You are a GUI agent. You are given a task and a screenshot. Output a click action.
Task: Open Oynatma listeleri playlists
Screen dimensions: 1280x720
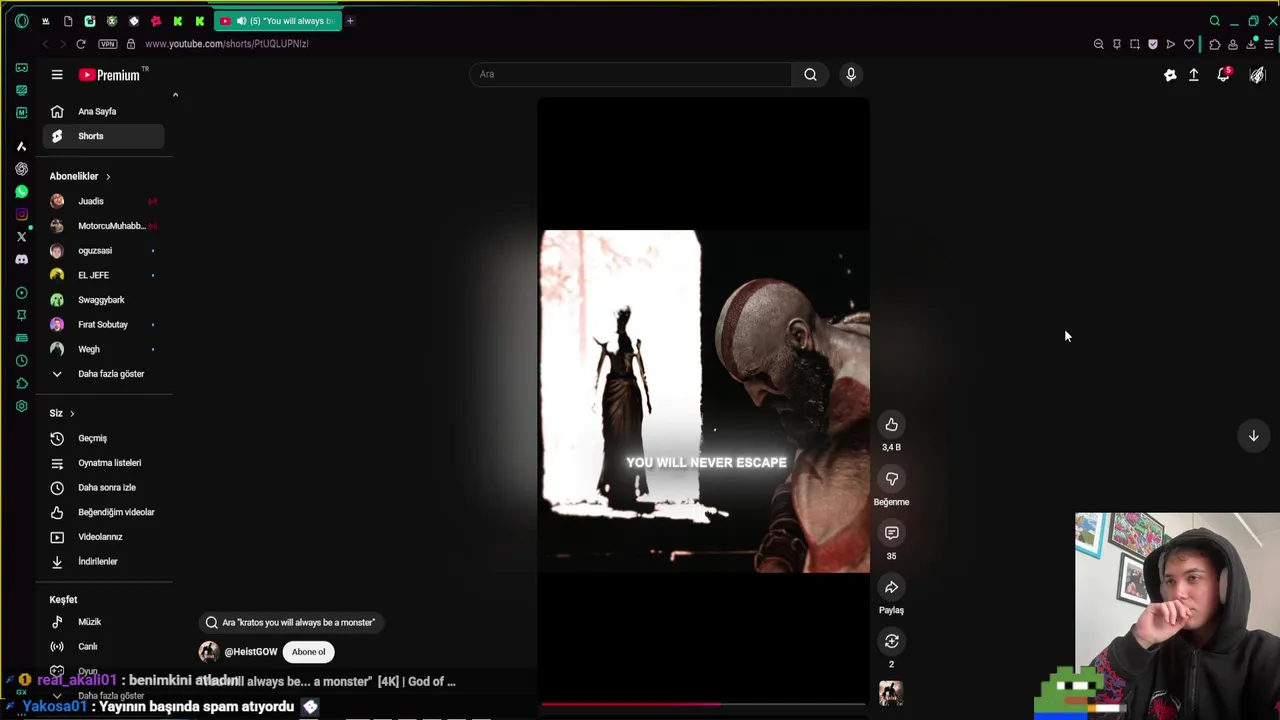(x=104, y=463)
